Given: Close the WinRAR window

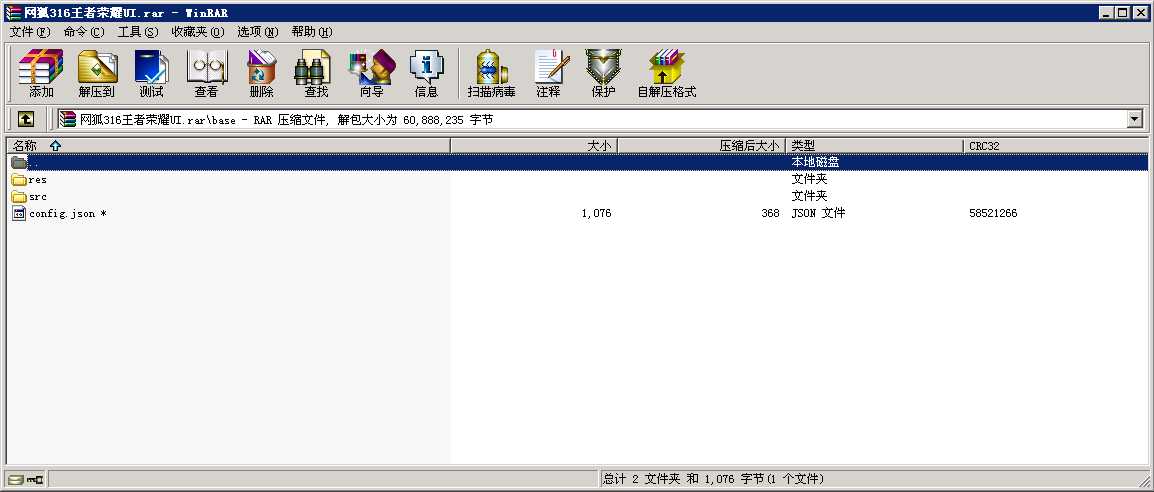Looking at the screenshot, I should [x=1139, y=13].
